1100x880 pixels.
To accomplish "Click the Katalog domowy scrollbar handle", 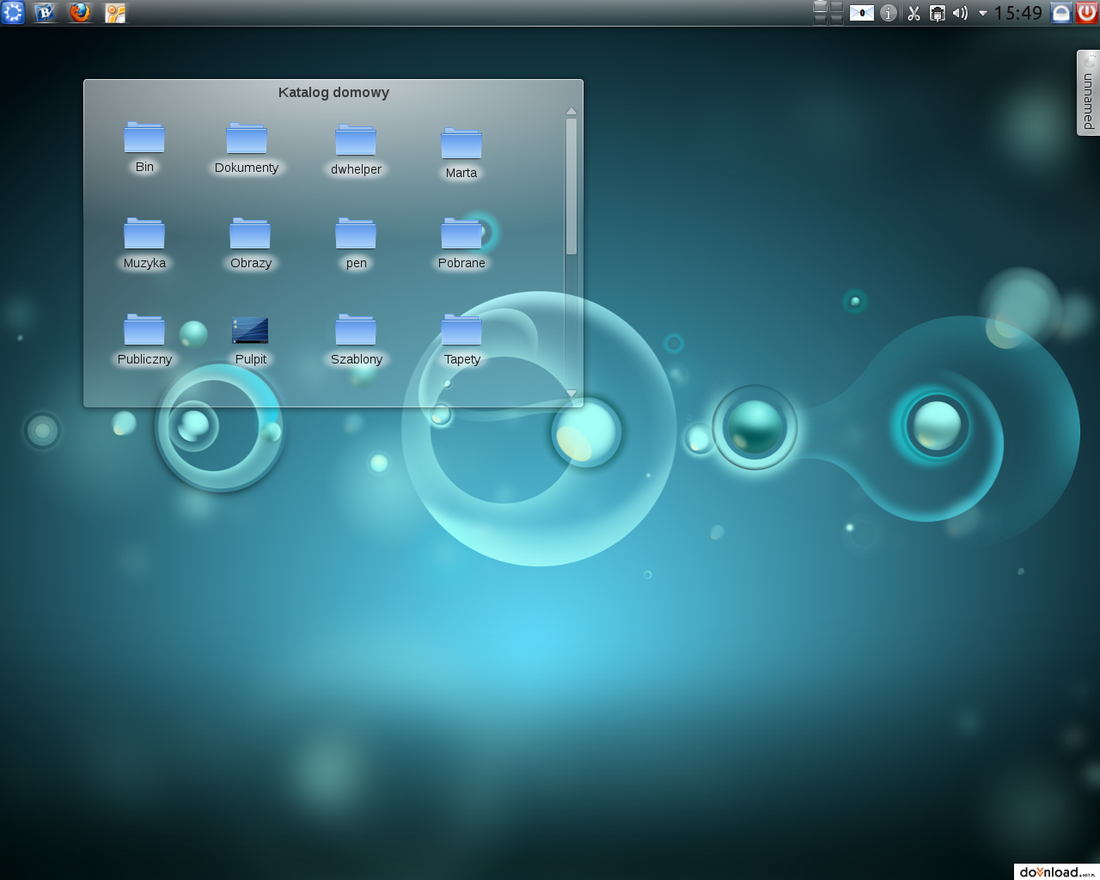I will pos(571,186).
